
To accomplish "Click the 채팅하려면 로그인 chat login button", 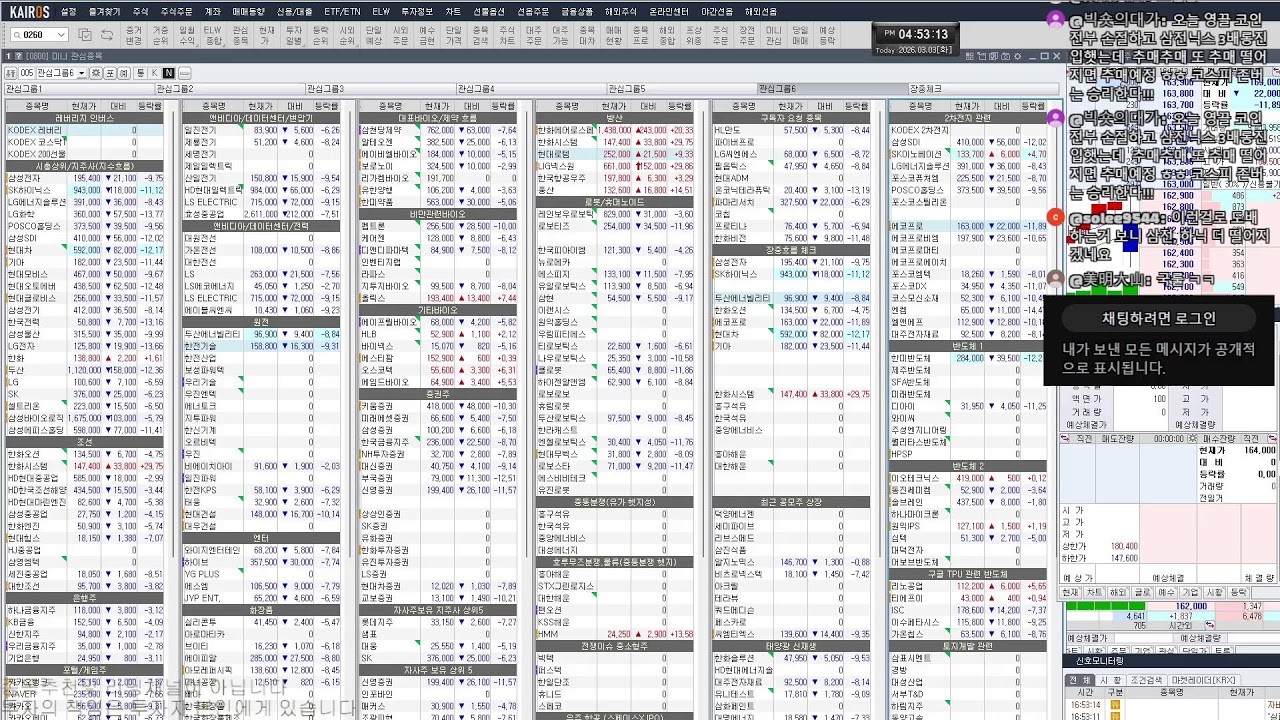I will [1159, 318].
